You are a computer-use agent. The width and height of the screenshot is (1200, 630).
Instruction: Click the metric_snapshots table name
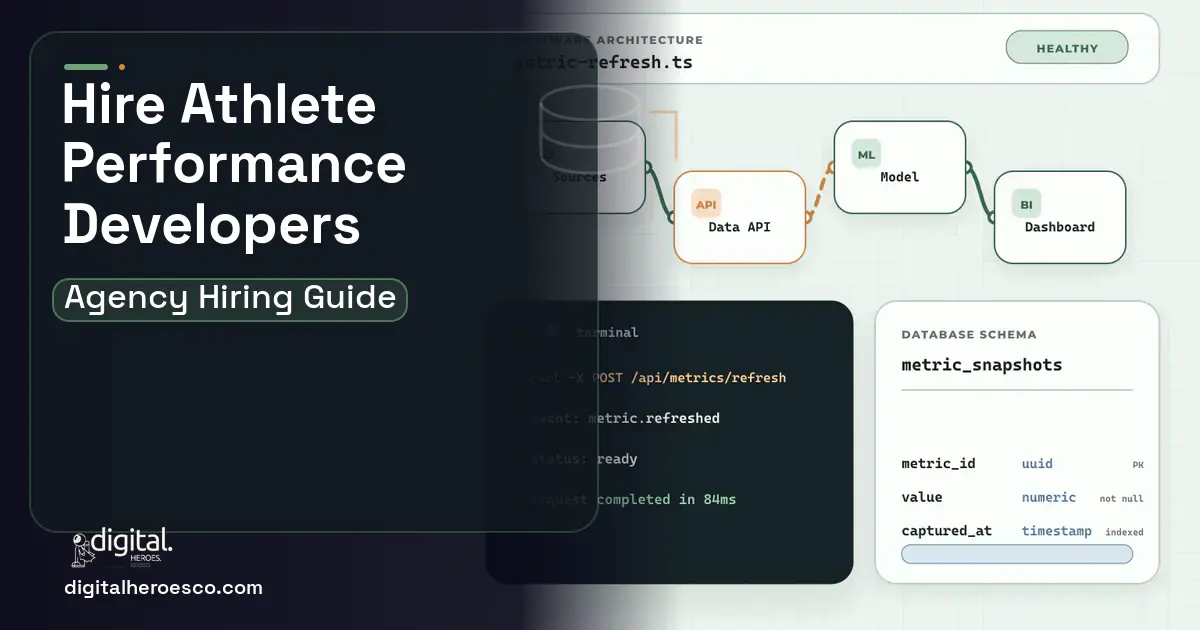(982, 365)
